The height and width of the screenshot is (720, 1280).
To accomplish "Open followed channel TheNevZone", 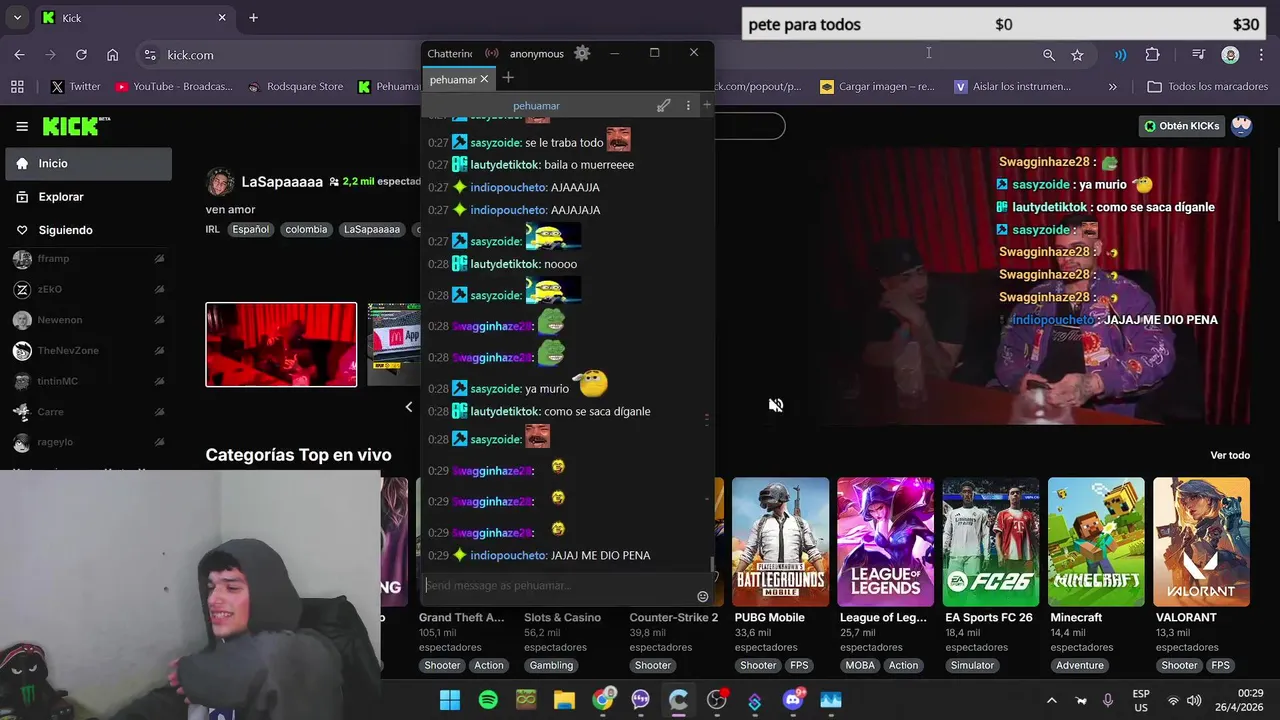I will pyautogui.click(x=89, y=351).
